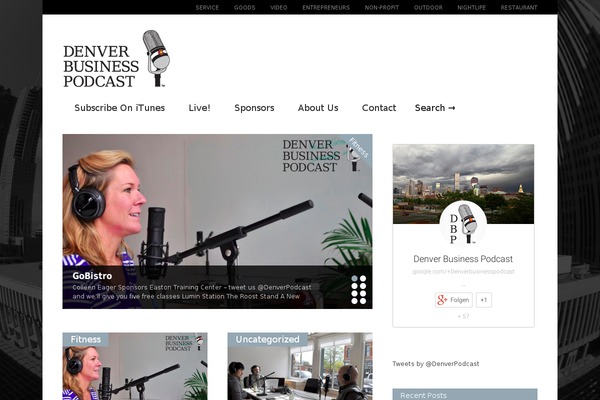Click the Google+ Folgen follow button
The height and width of the screenshot is (400, 600).
(453, 300)
